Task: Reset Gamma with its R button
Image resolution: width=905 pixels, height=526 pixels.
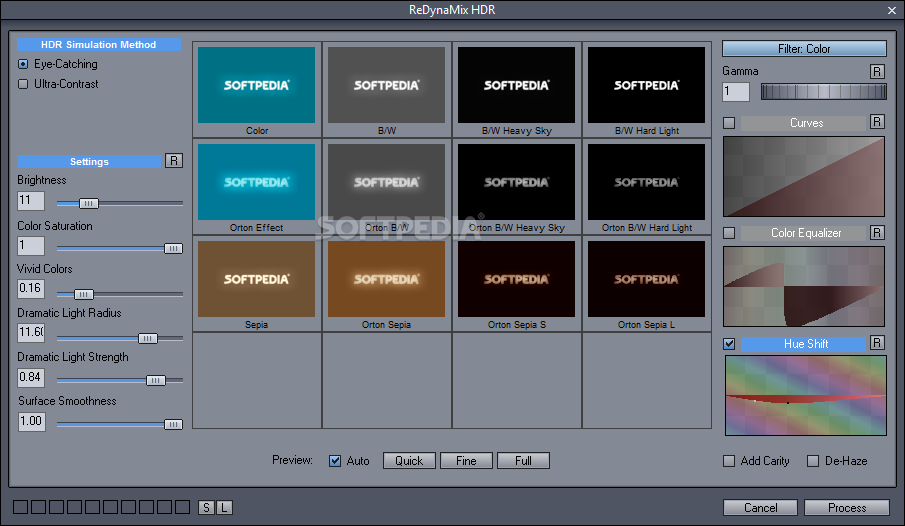Action: (x=877, y=71)
